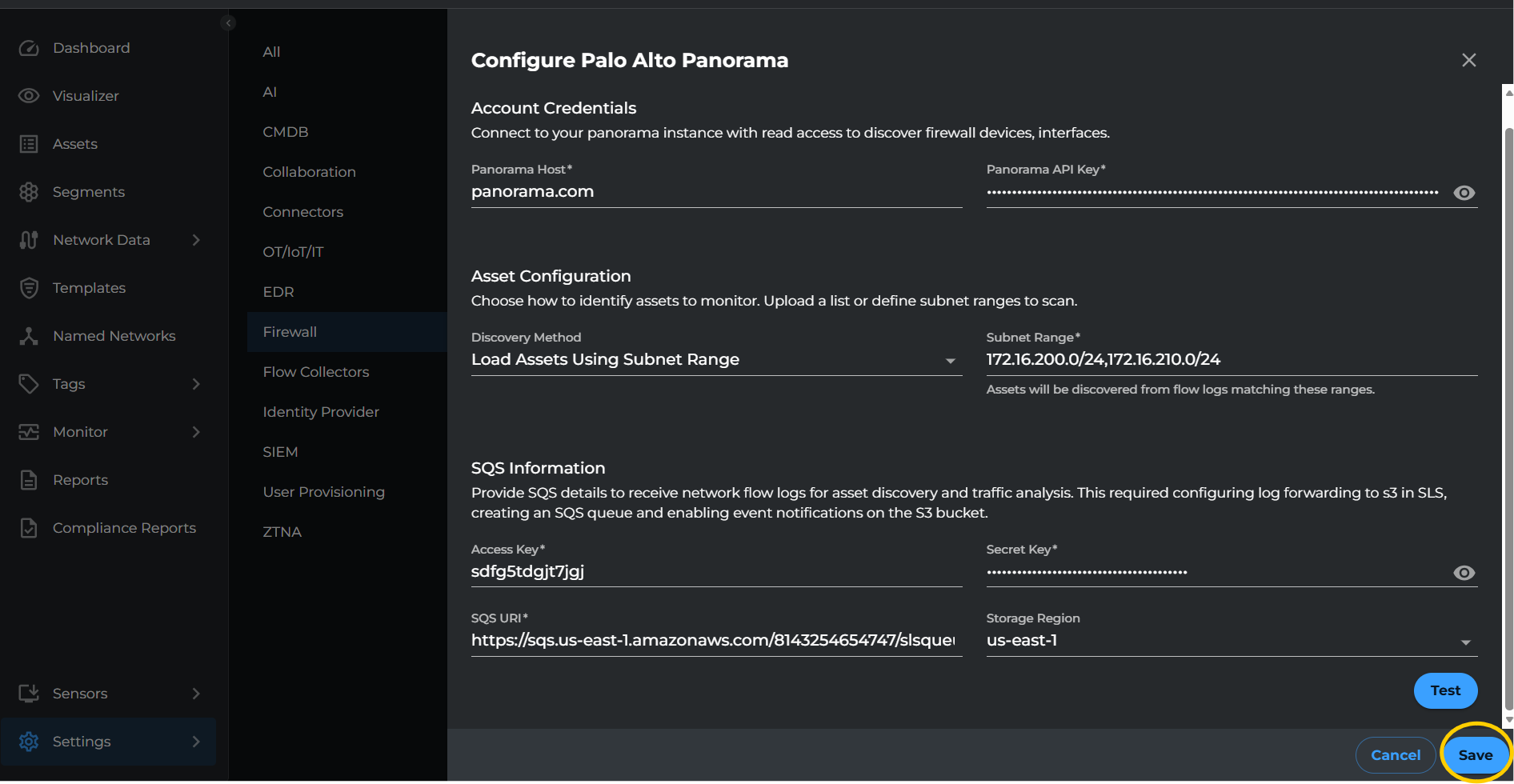Click the Settings gear icon

coord(29,742)
